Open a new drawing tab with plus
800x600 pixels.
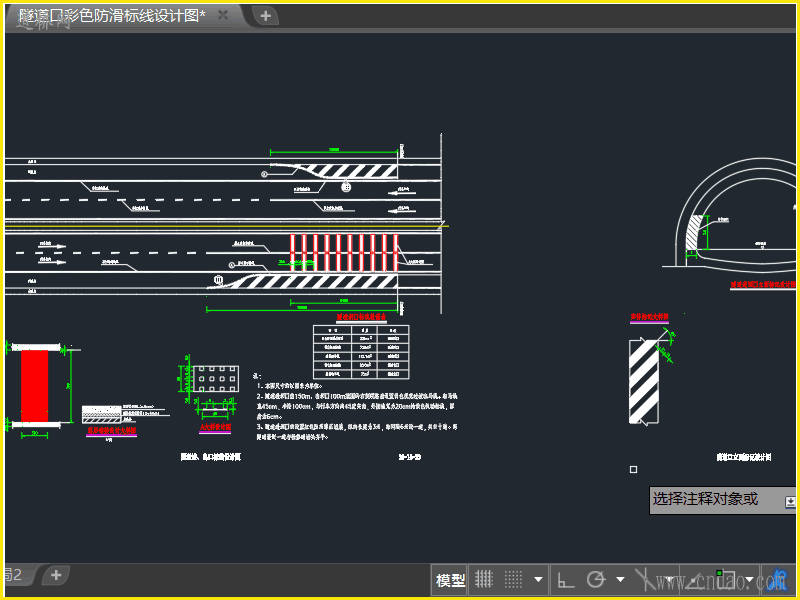(x=265, y=15)
